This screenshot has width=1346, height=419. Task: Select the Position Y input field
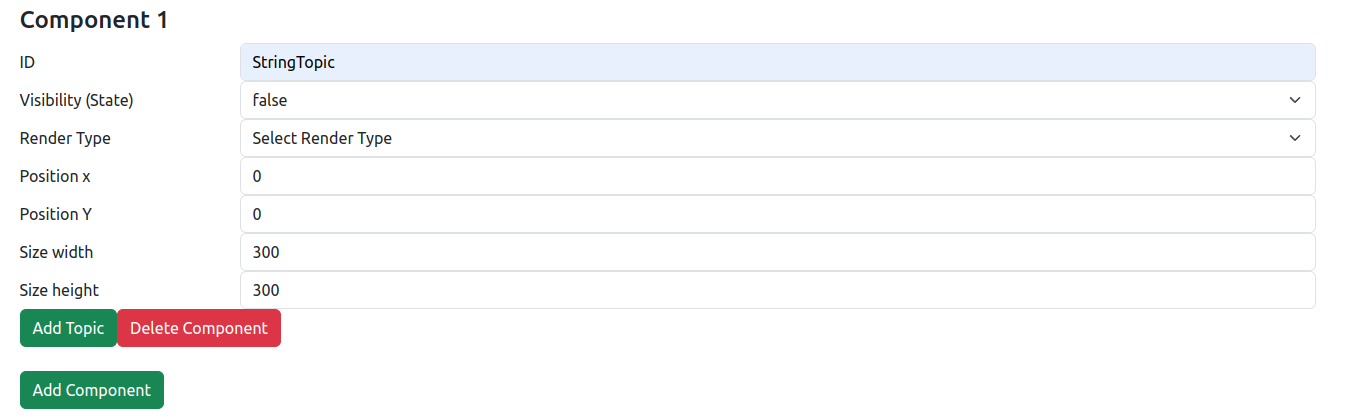(777, 214)
